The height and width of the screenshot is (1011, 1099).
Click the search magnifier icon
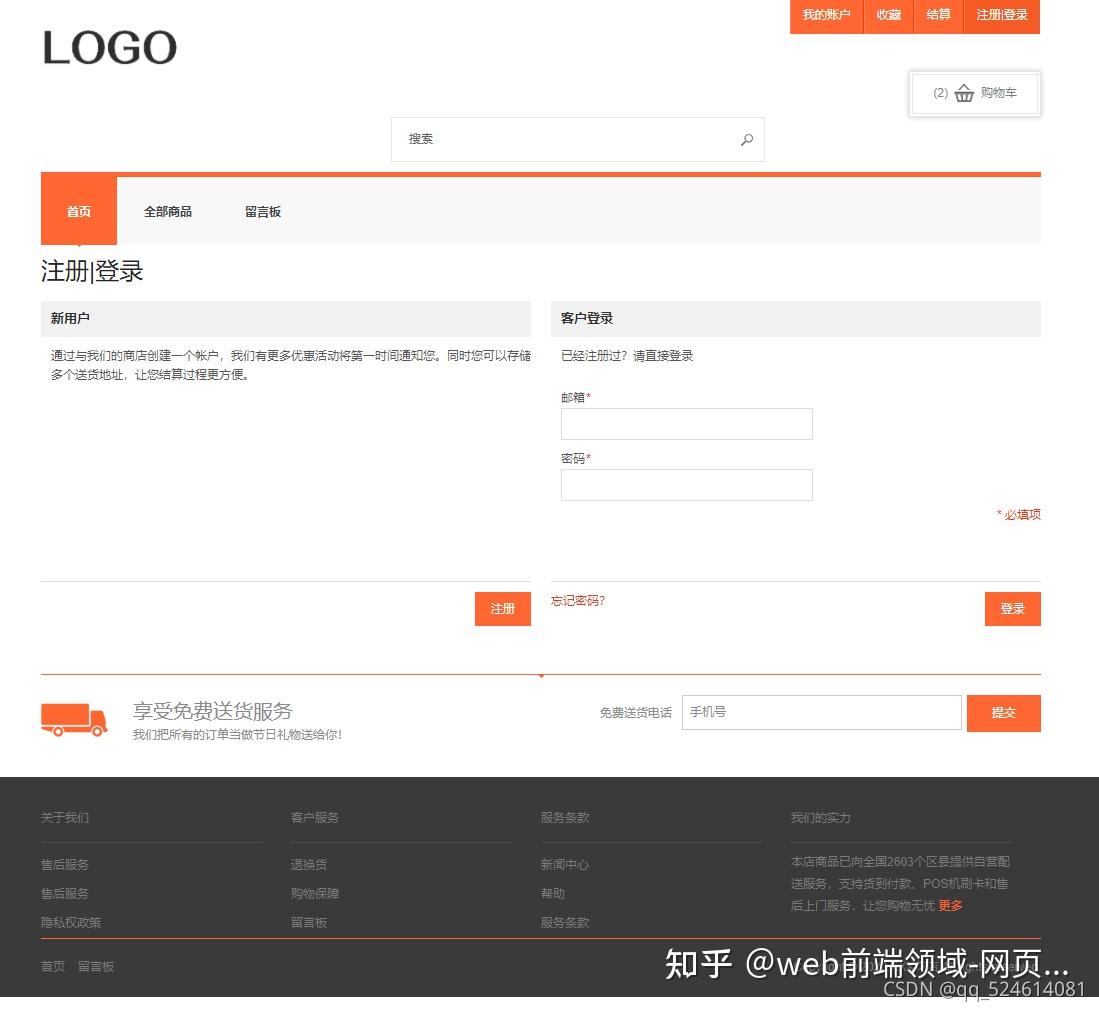click(x=747, y=140)
